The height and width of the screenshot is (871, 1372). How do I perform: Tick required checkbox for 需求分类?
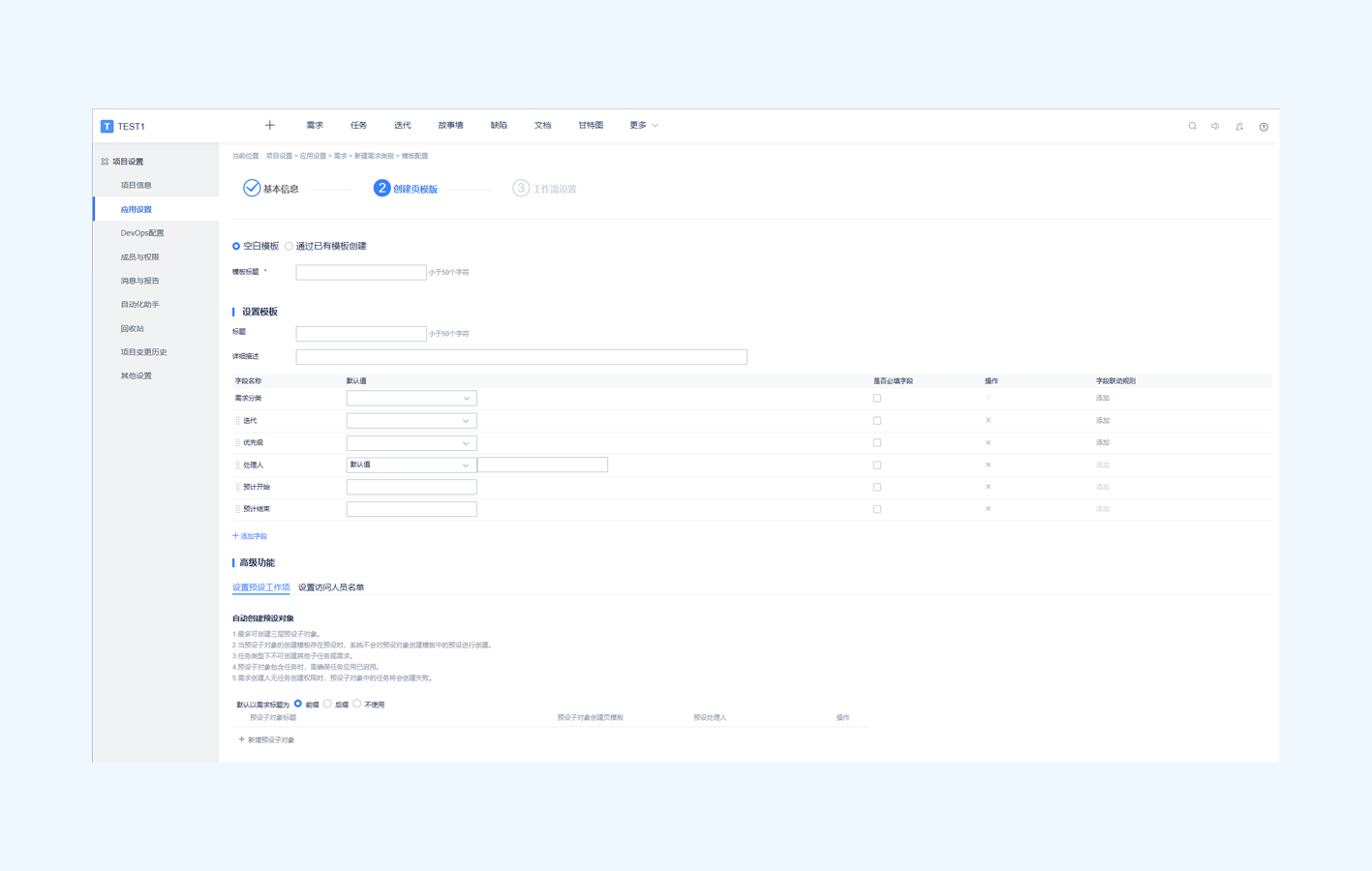877,398
